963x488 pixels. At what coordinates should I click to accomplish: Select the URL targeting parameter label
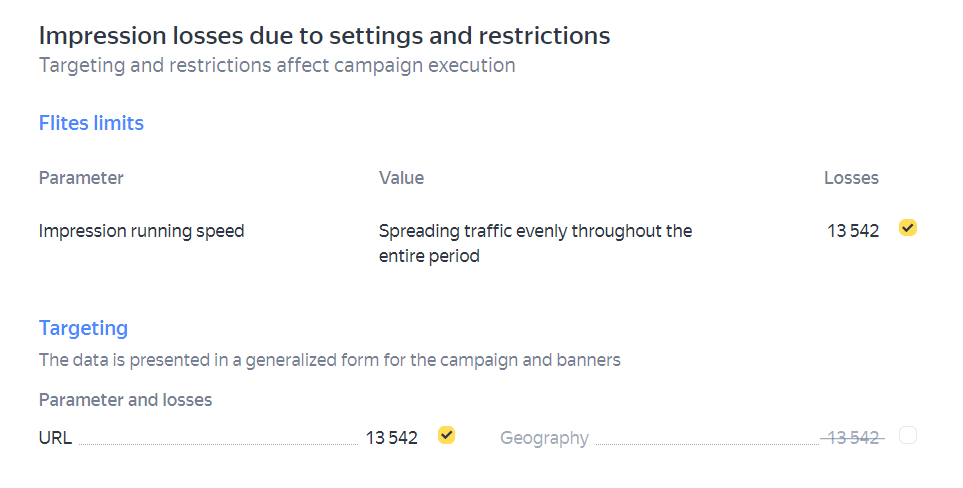coord(55,438)
